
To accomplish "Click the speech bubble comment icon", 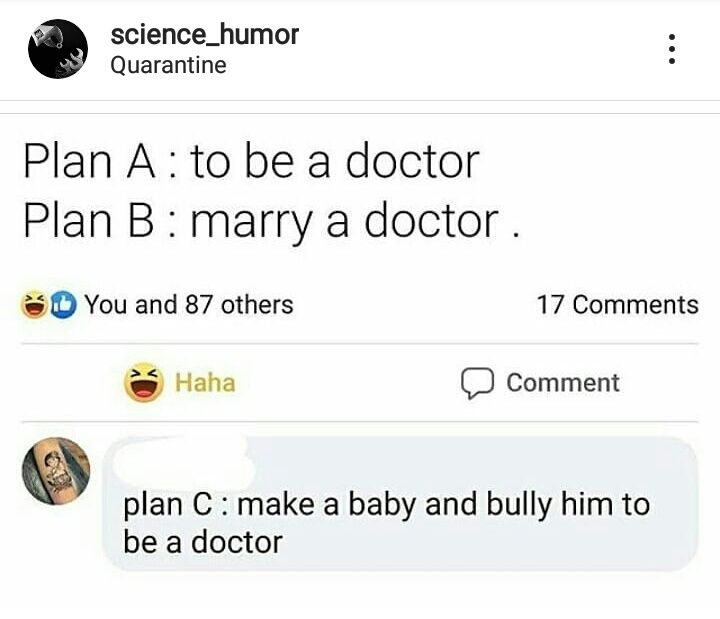I will [477, 383].
